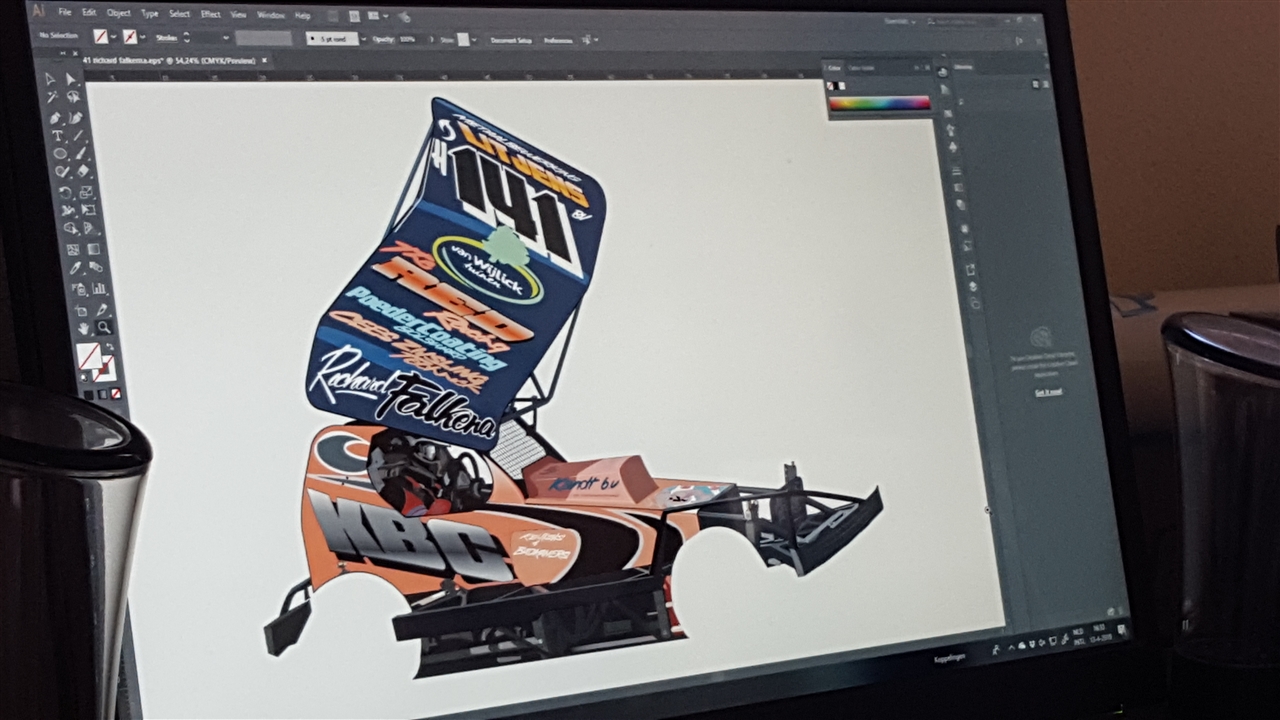Select the Ellipse shape tool
The width and height of the screenshot is (1280, 720).
point(60,152)
